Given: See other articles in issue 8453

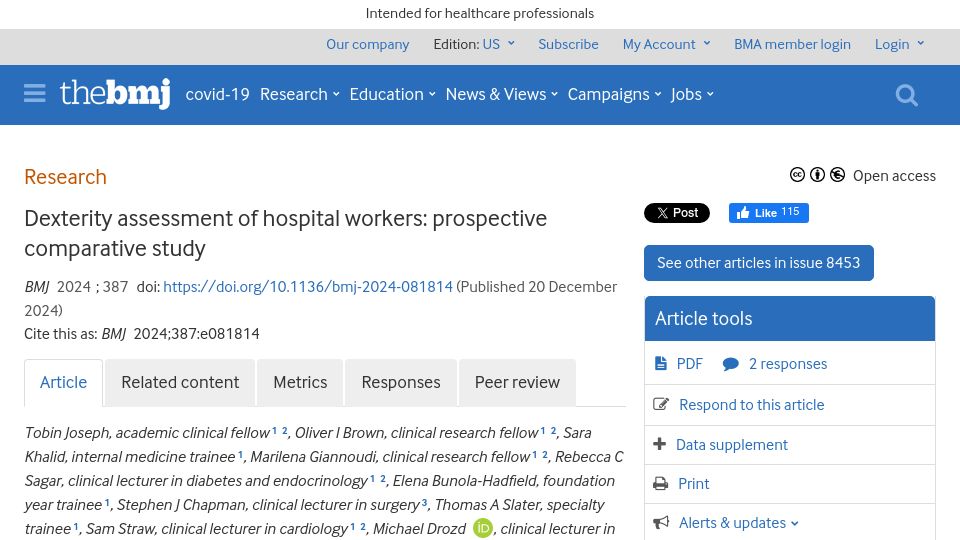Looking at the screenshot, I should [x=759, y=263].
